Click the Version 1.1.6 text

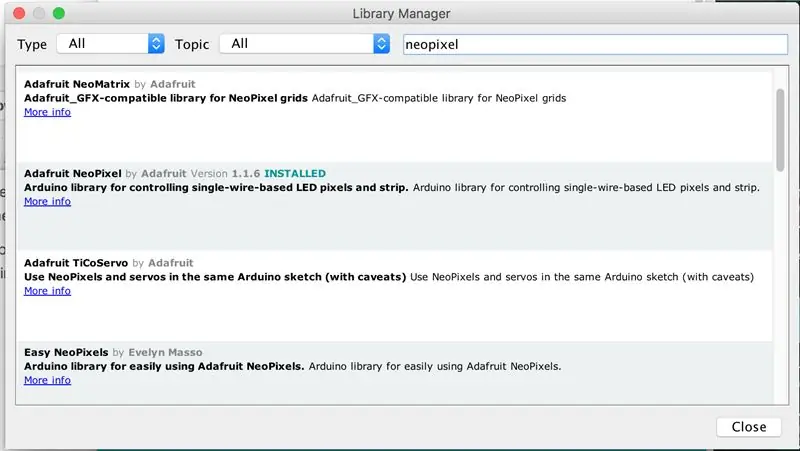(226, 173)
